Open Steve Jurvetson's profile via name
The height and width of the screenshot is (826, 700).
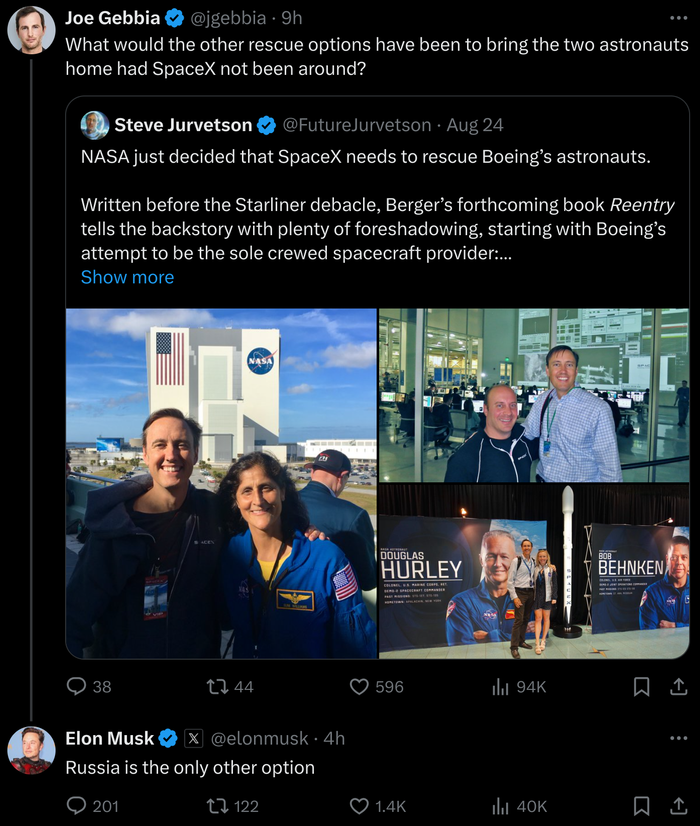183,125
